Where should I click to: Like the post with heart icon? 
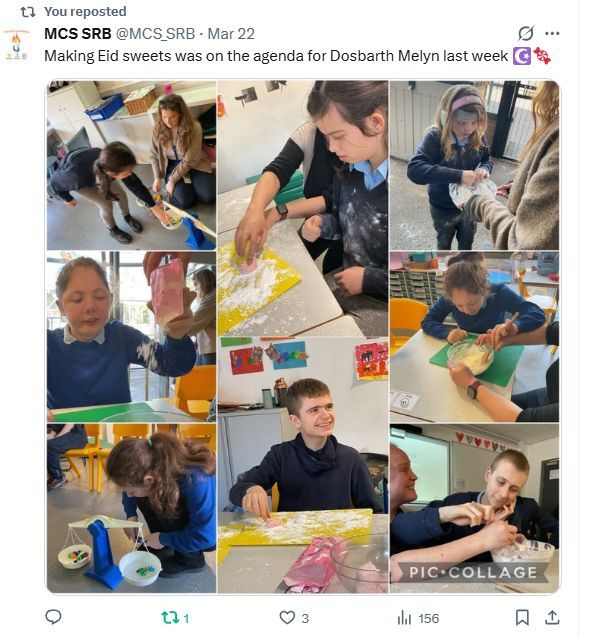pyautogui.click(x=287, y=618)
